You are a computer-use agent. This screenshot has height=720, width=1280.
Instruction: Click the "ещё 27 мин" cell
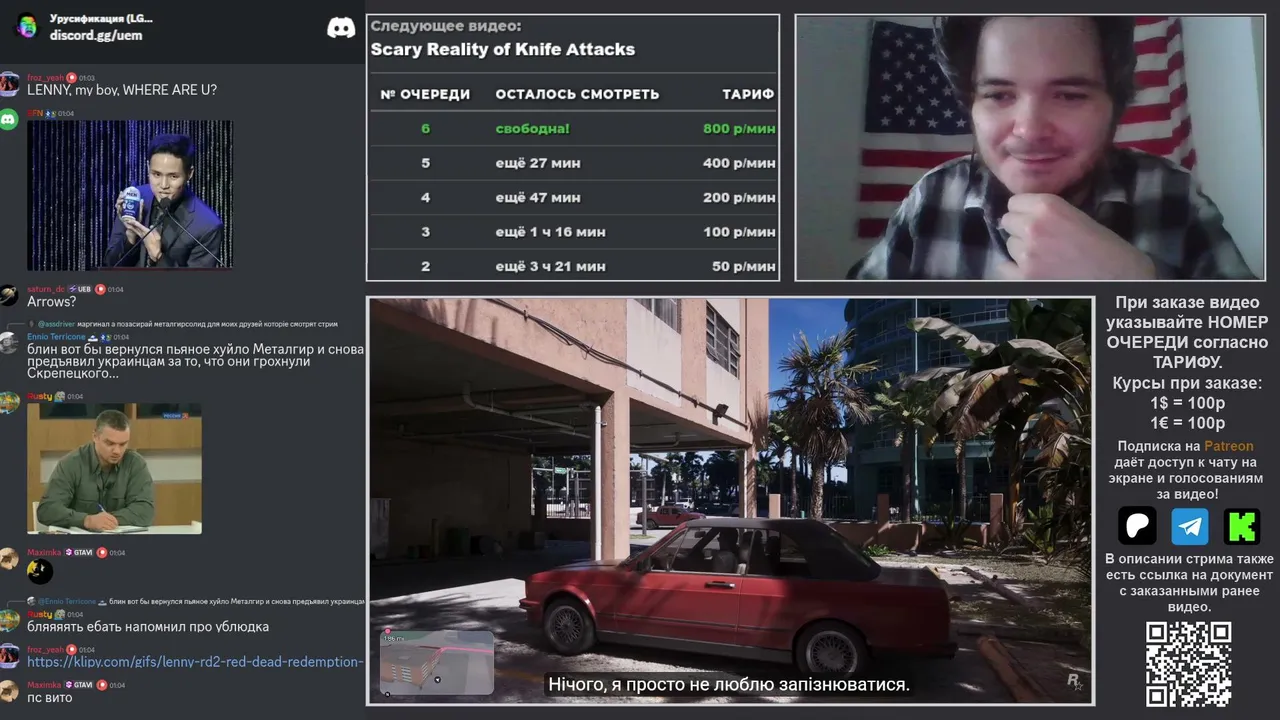pyautogui.click(x=538, y=163)
